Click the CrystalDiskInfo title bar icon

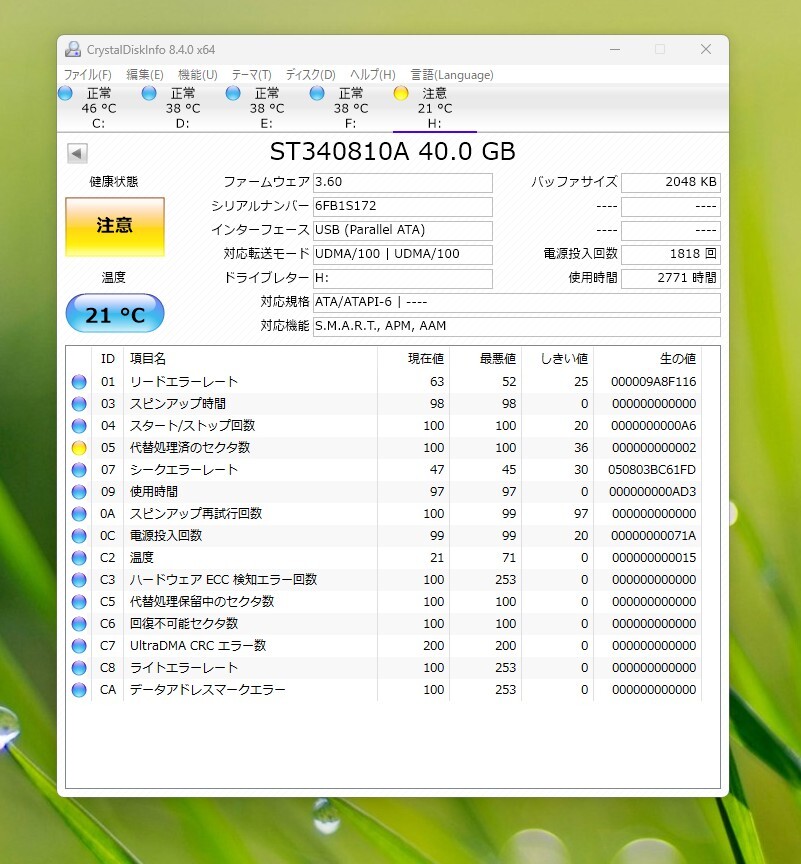tap(73, 50)
